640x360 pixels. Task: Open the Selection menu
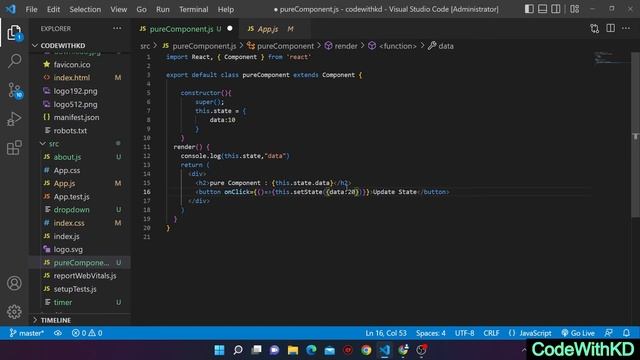(x=85, y=9)
